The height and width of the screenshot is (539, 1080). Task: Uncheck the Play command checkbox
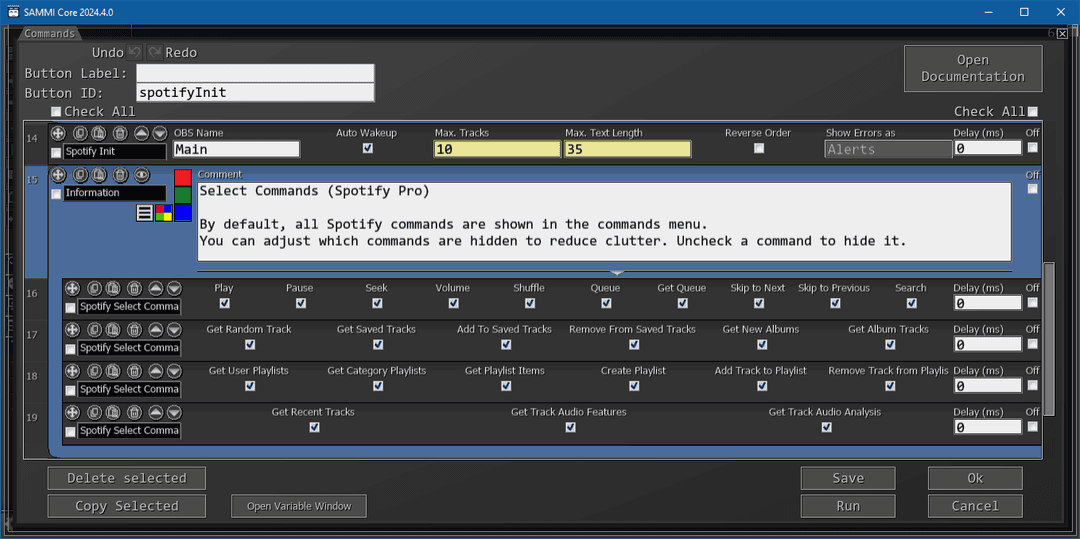click(224, 303)
